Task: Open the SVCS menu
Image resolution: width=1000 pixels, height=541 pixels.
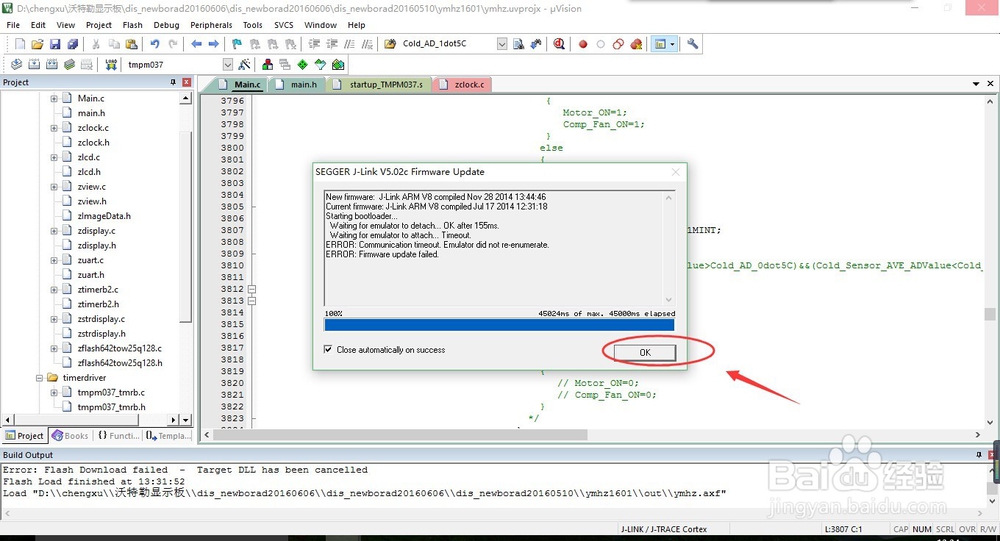Action: tap(284, 25)
